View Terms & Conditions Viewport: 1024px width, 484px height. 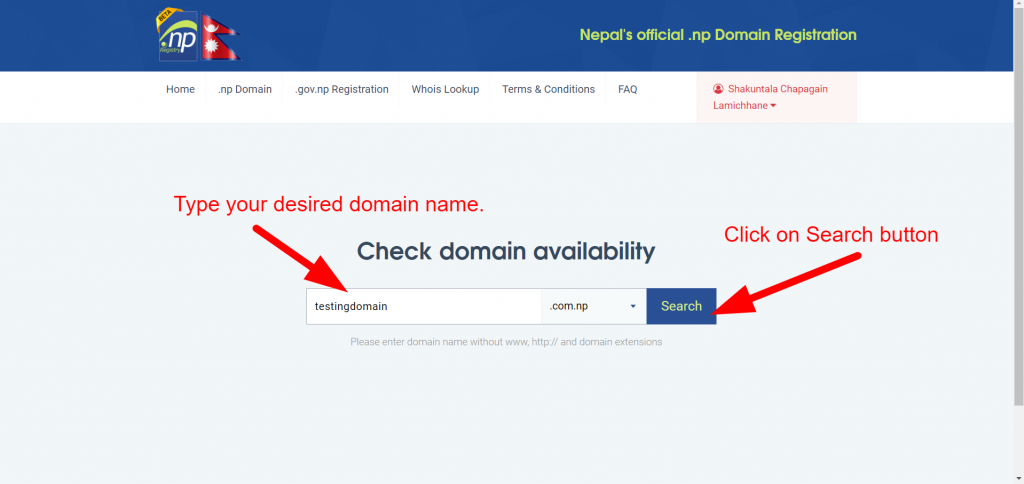(x=549, y=89)
